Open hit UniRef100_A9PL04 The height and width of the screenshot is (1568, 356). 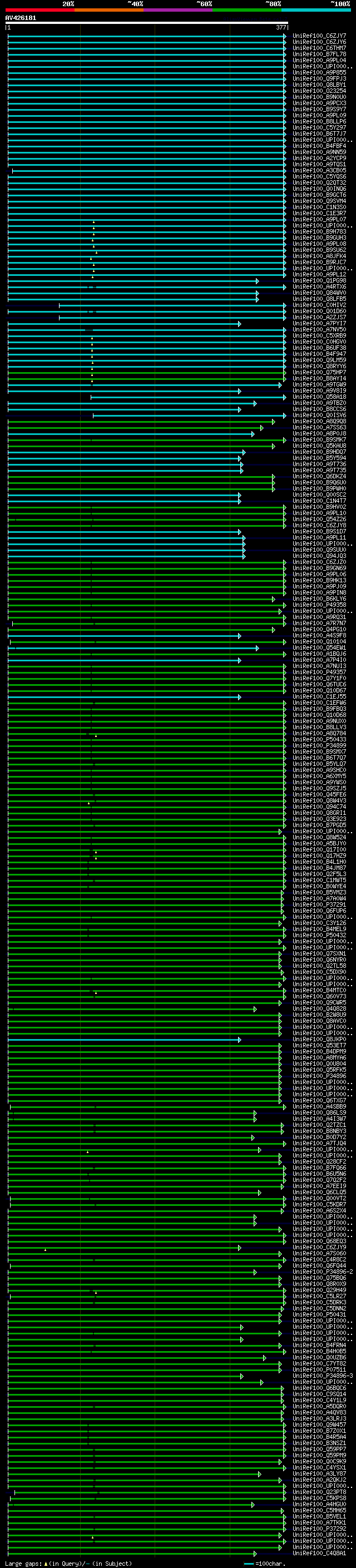click(x=319, y=60)
